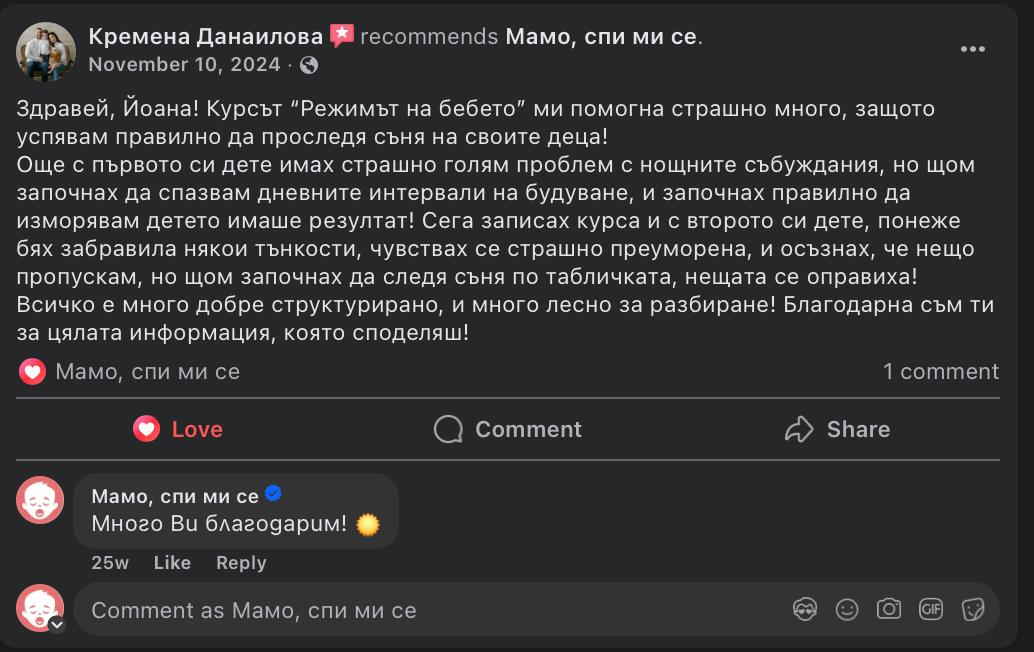Click the globe public audience icon
The height and width of the screenshot is (652, 1034).
click(309, 65)
